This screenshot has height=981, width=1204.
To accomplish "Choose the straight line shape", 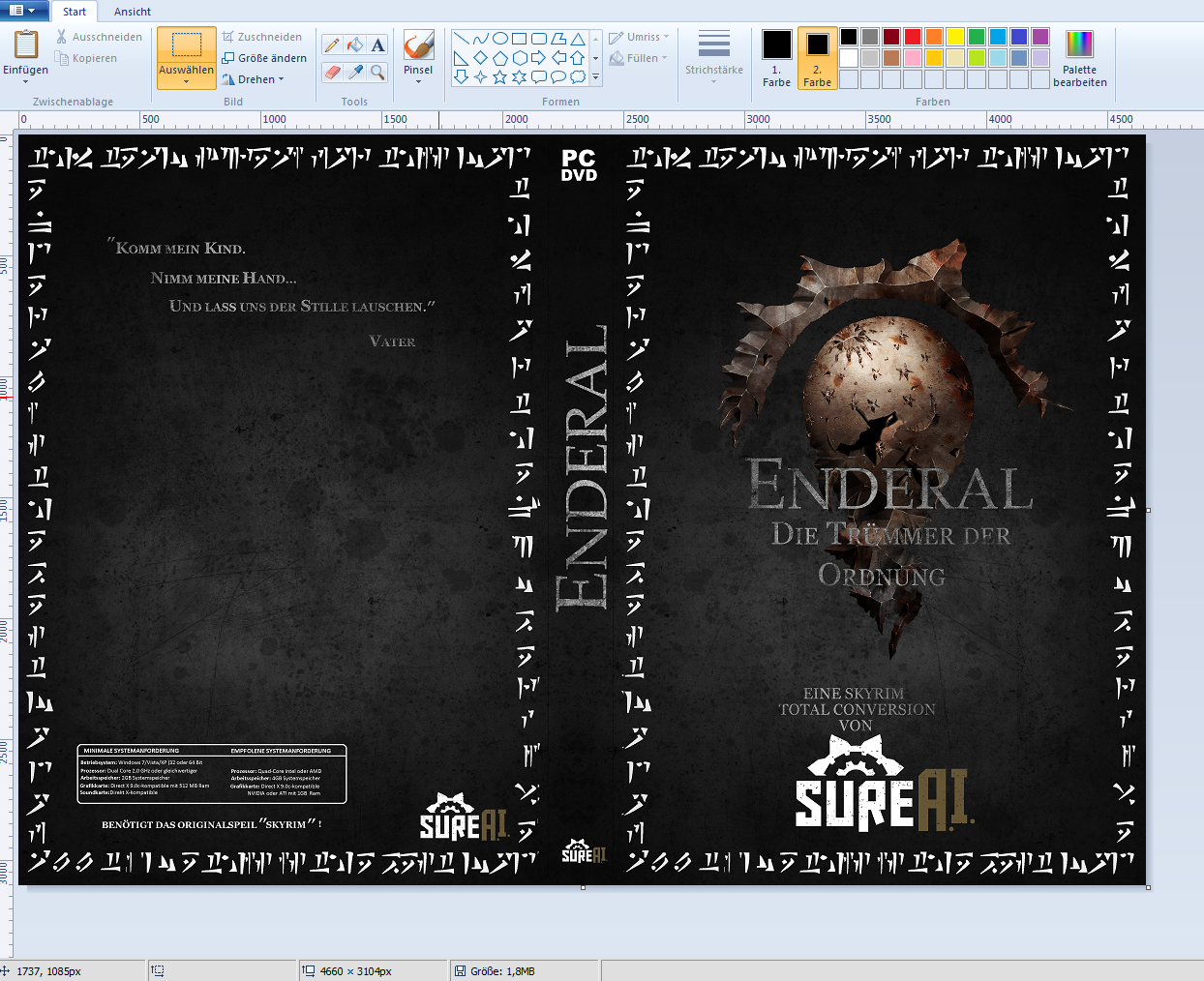I will (x=462, y=39).
